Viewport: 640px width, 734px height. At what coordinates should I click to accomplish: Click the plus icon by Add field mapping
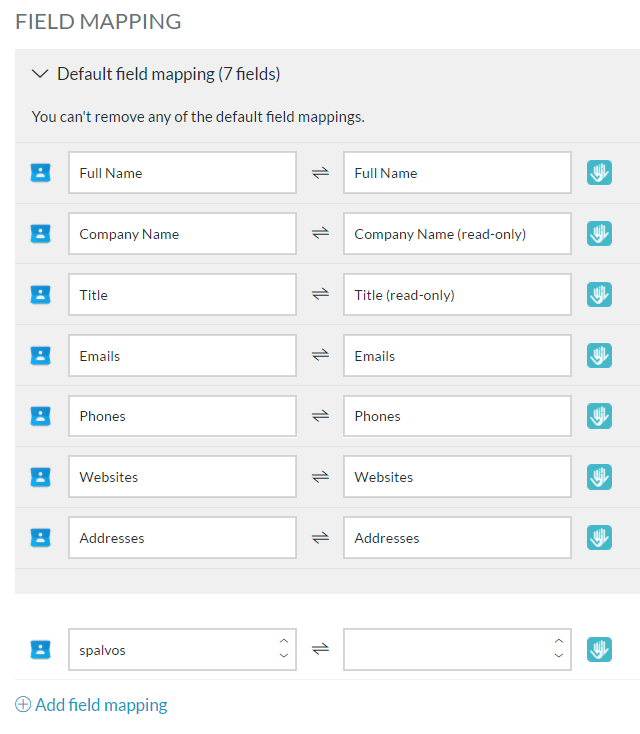23,704
